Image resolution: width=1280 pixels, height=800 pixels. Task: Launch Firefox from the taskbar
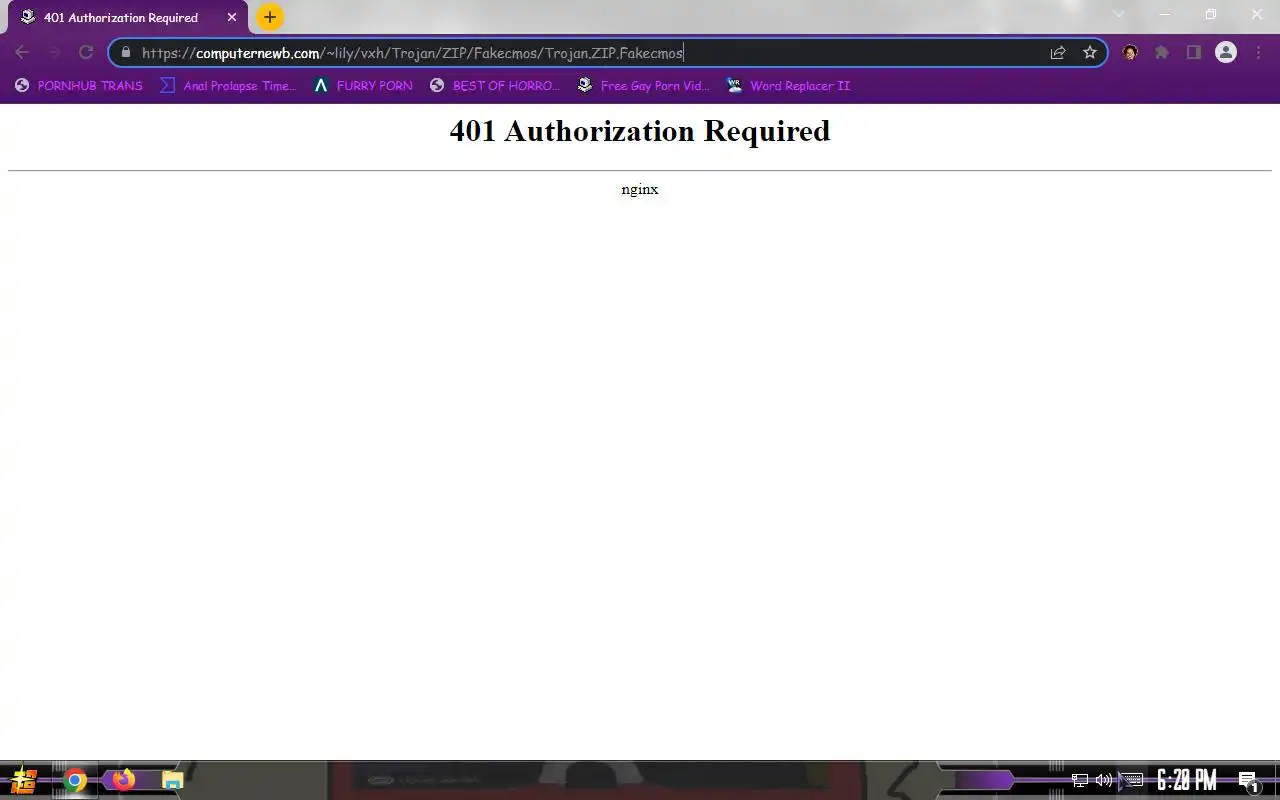pyautogui.click(x=123, y=780)
